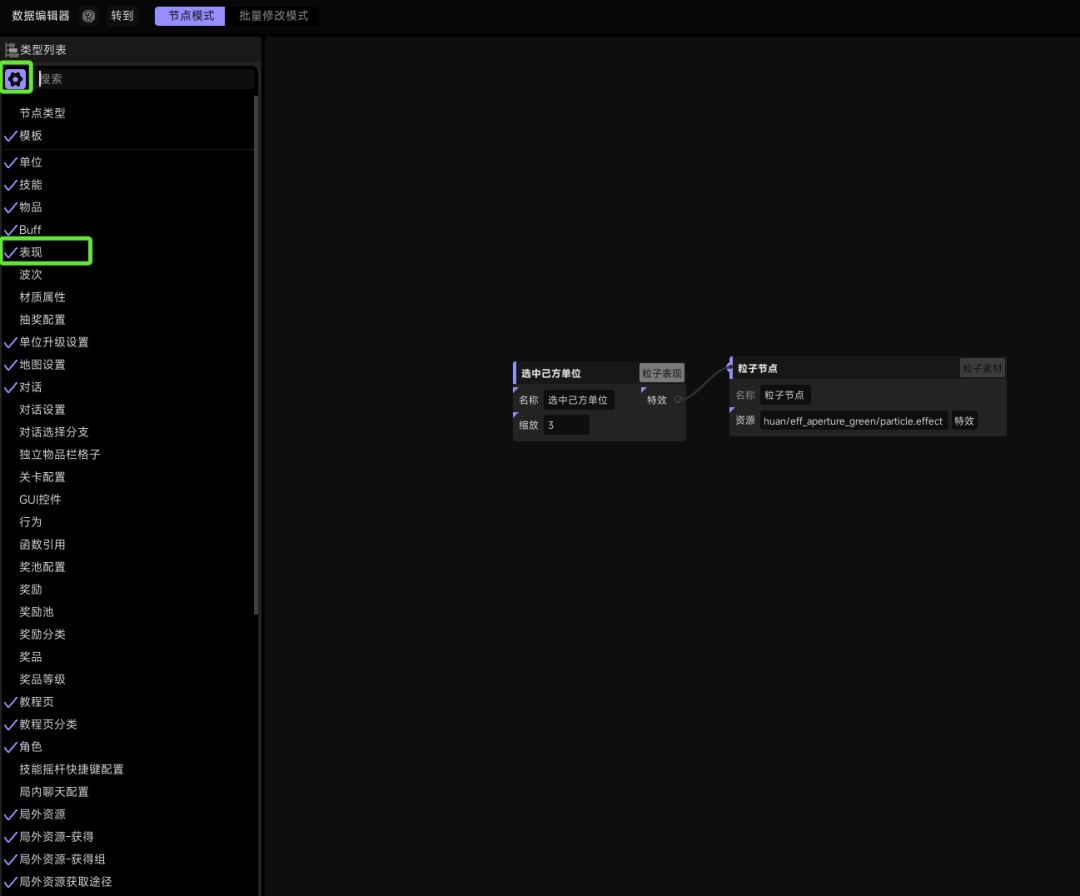
Task: Click the 粒子素材 tag on node
Action: (x=982, y=368)
